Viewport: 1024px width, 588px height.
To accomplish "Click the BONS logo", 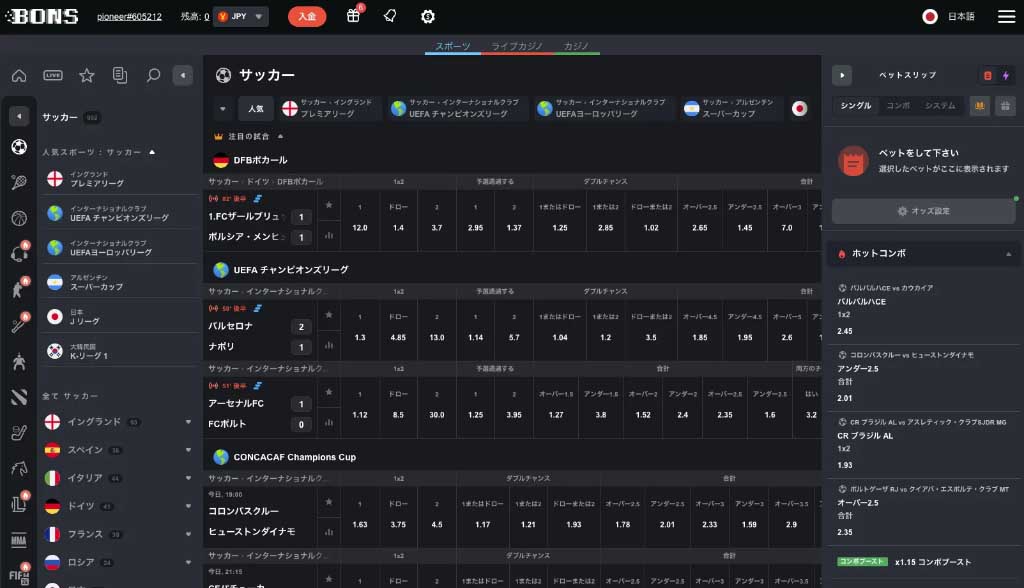I will (42, 16).
